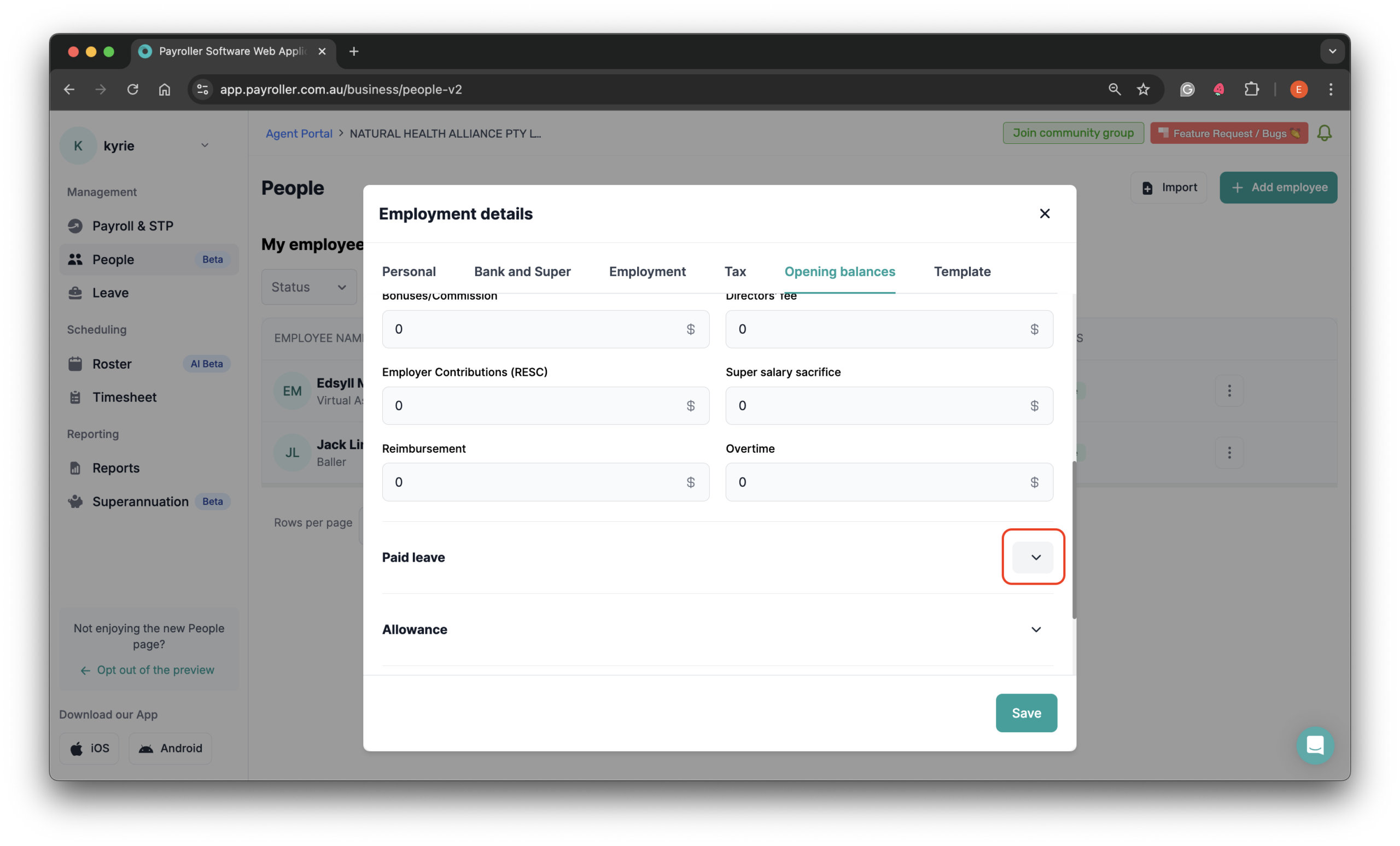
Task: Expand the Allowance section
Action: [x=1035, y=629]
